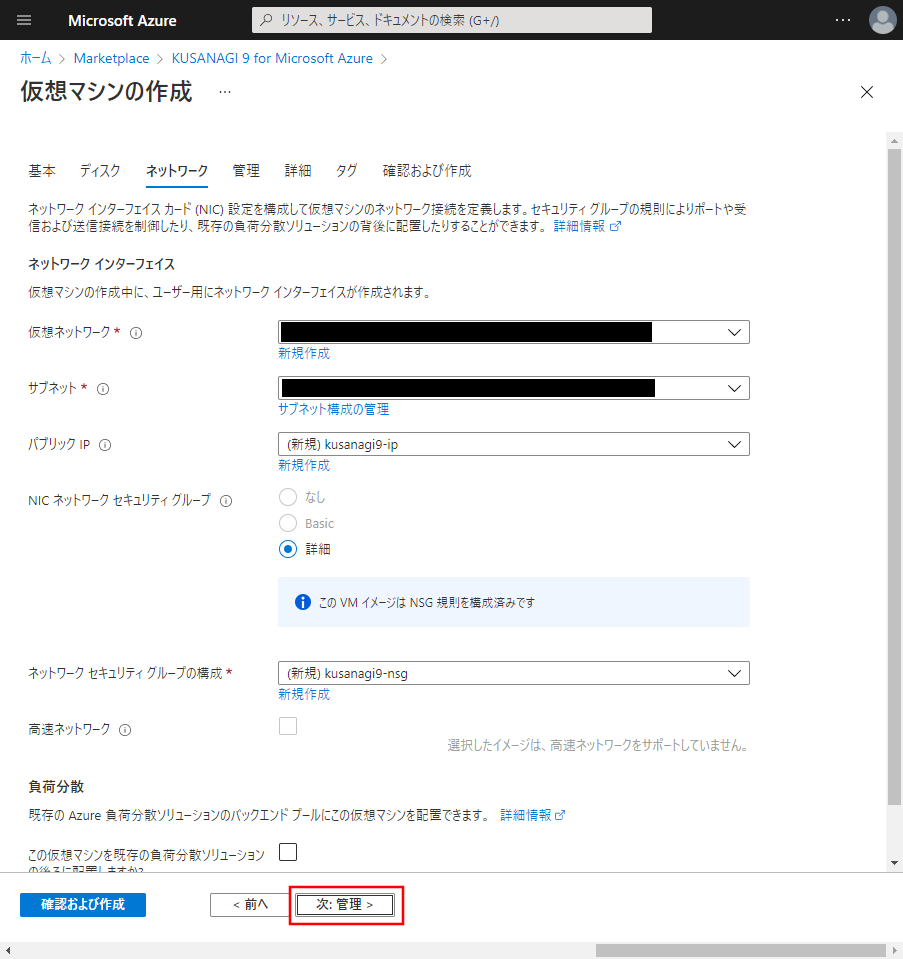The image size is (903, 959).
Task: Click the search magnifier icon
Action: click(x=266, y=20)
